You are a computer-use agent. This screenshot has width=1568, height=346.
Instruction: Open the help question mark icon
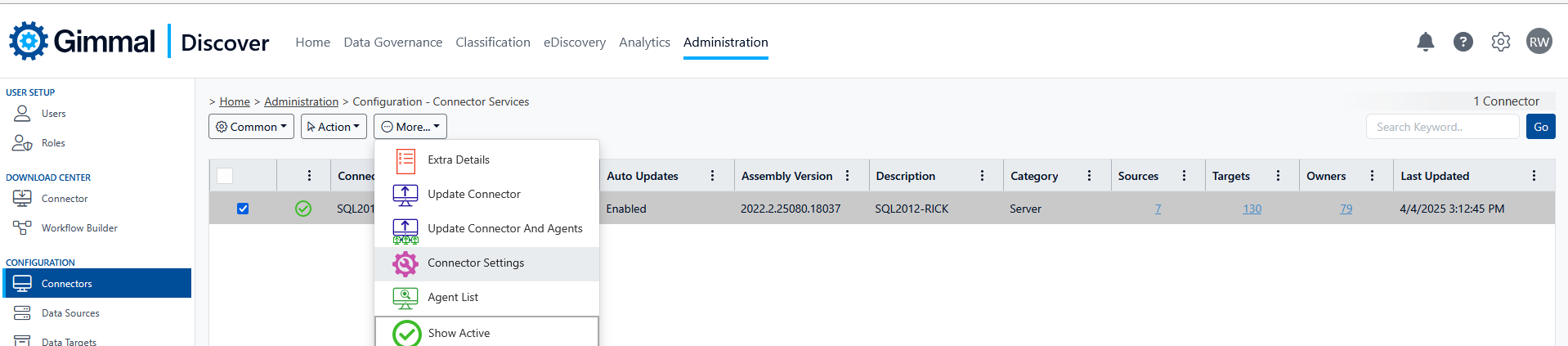point(1463,42)
